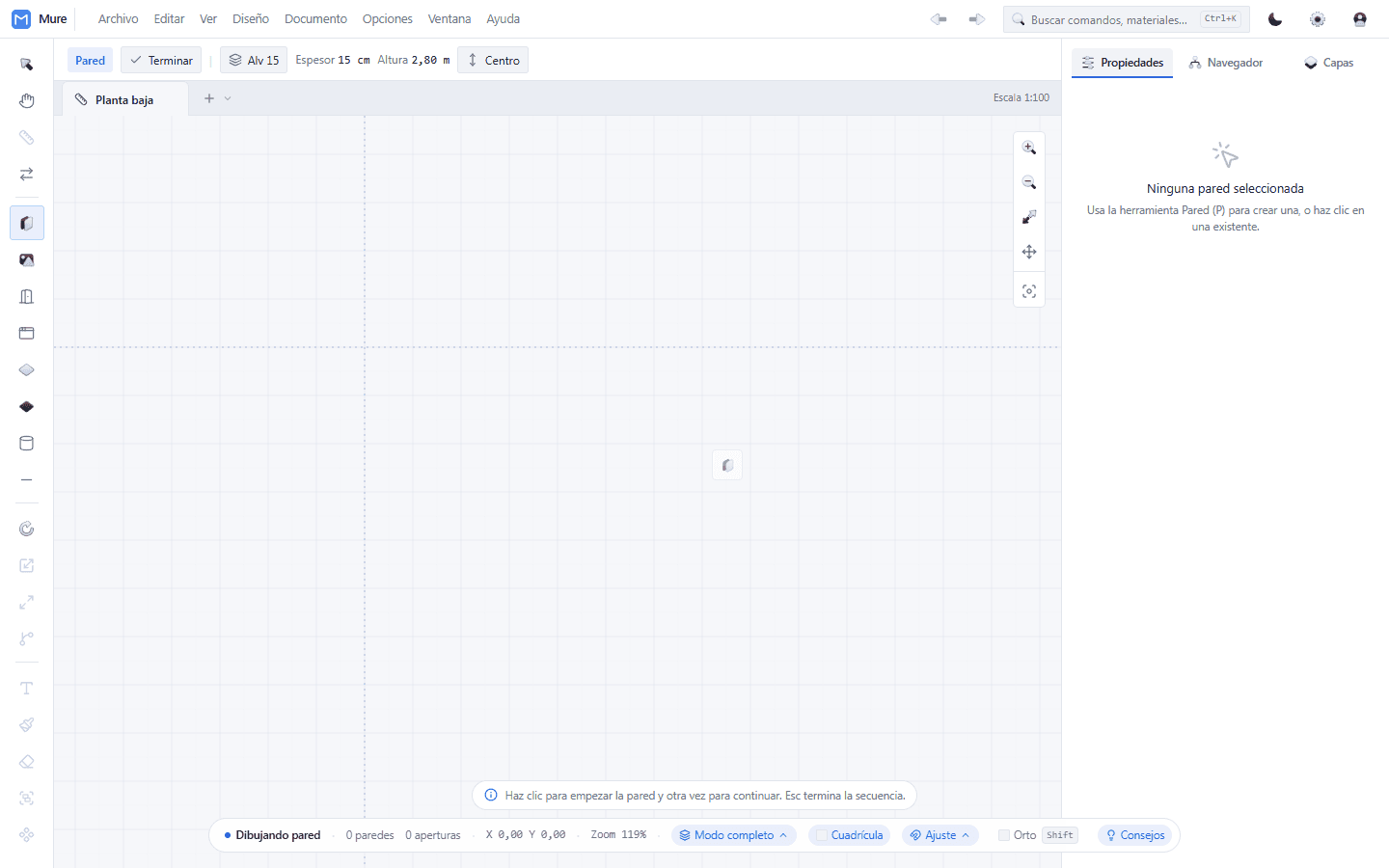The height and width of the screenshot is (868, 1389).
Task: Pick the window tool in left sidebar
Action: [x=27, y=333]
